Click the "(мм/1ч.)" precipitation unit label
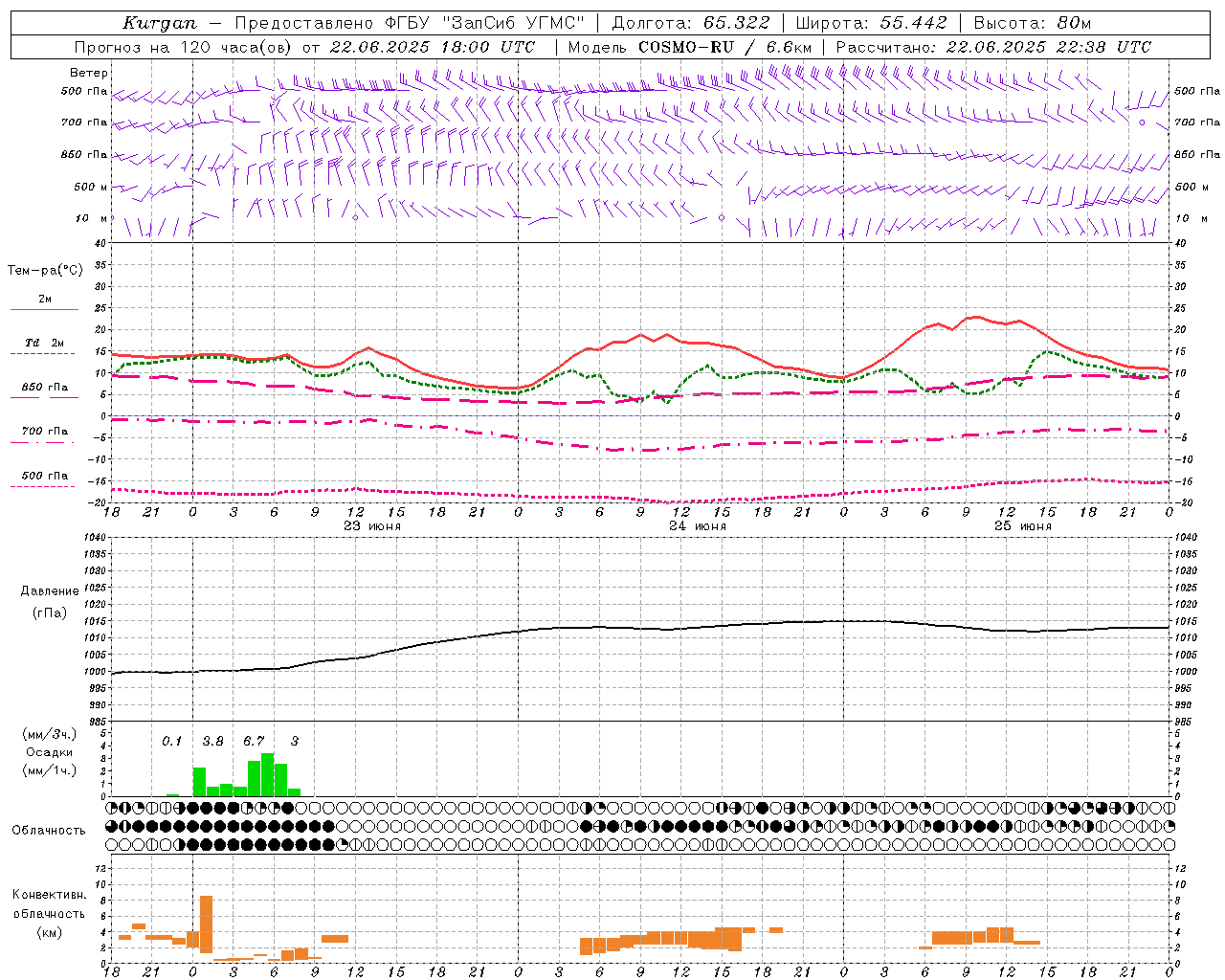The width and height of the screenshot is (1225, 980). click(49, 770)
